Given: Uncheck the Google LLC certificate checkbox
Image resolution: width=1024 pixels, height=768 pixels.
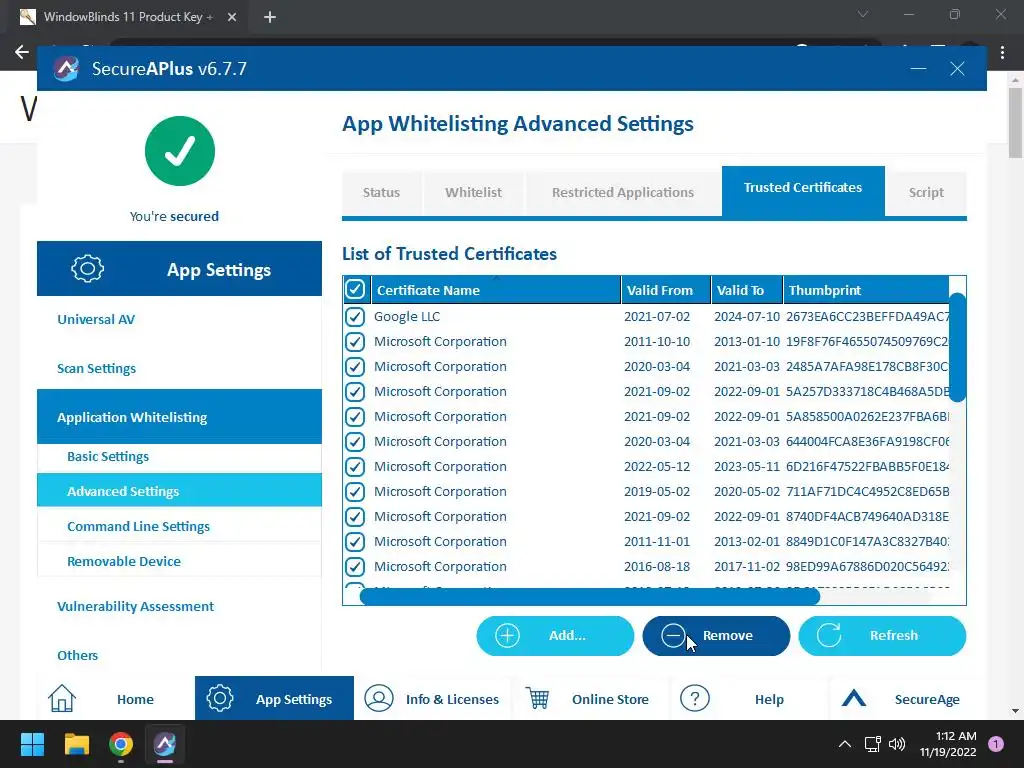Looking at the screenshot, I should pyautogui.click(x=355, y=317).
